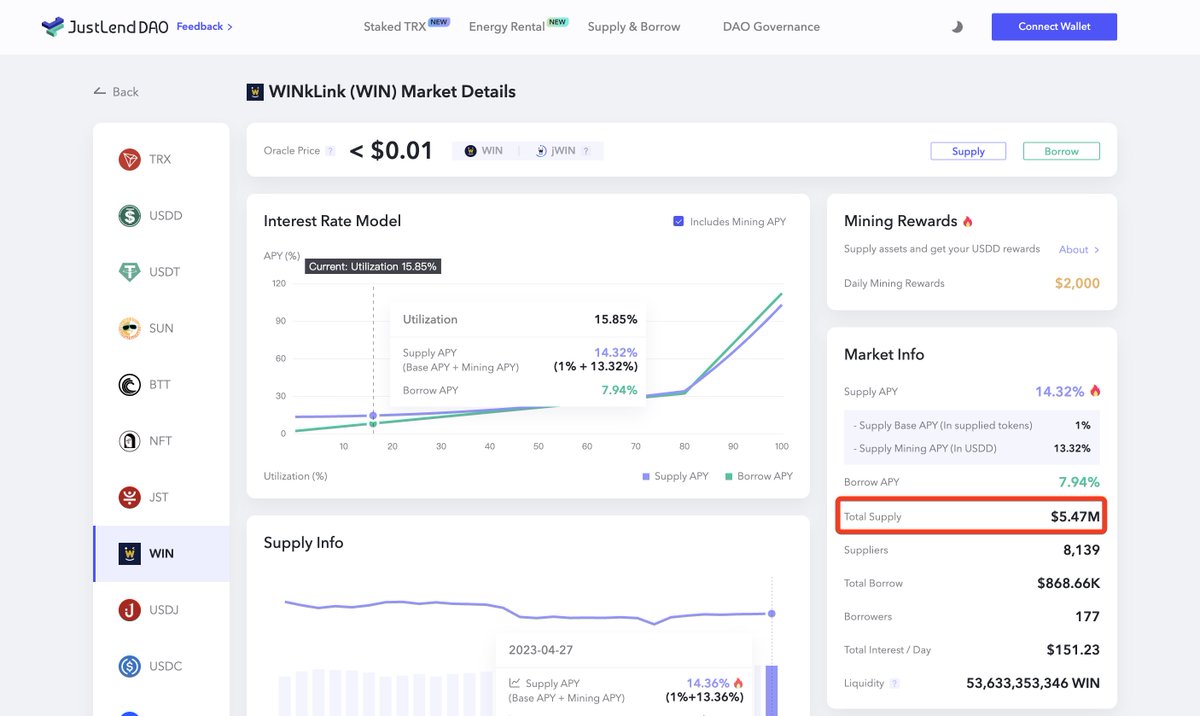1200x716 pixels.
Task: Click Connect Wallet button
Action: 1054,27
